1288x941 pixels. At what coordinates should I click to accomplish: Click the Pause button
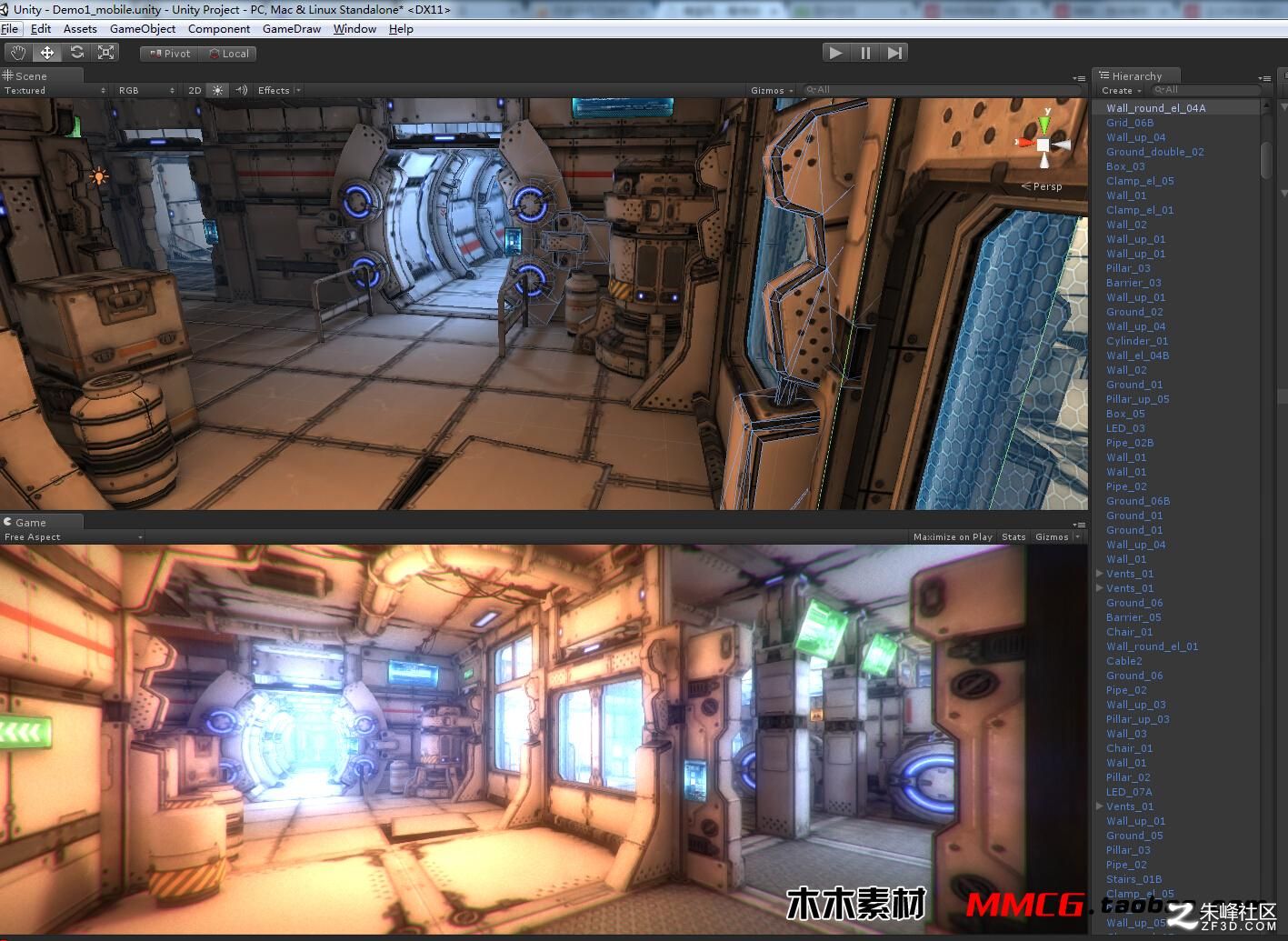[865, 53]
